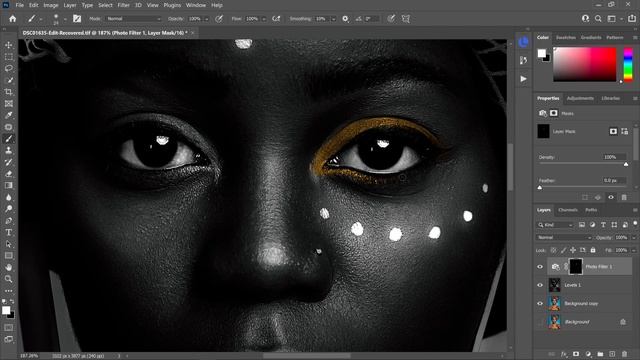This screenshot has height=360, width=640.
Task: Show the Background layer
Action: pos(540,322)
